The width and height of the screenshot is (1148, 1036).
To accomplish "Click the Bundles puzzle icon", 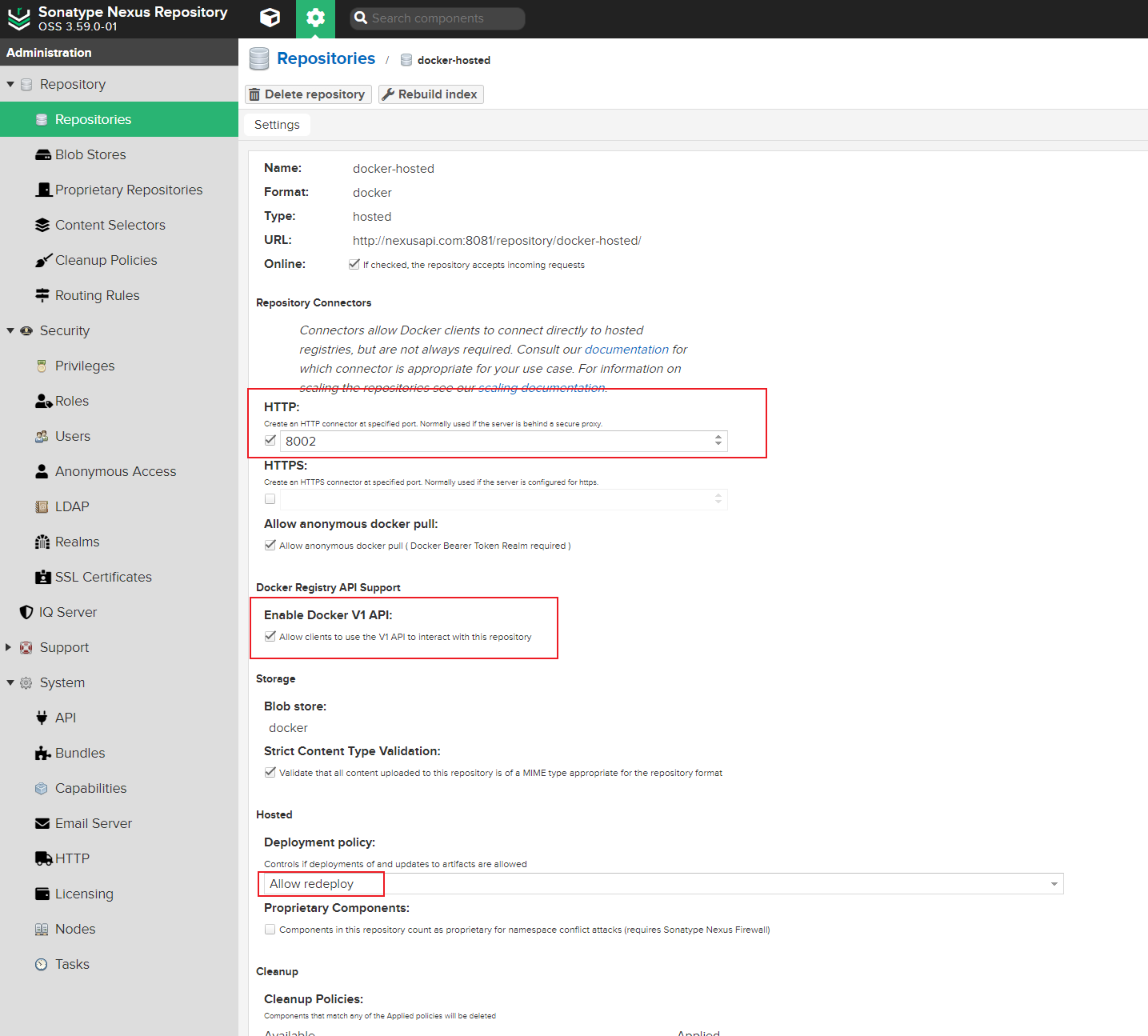I will pyautogui.click(x=43, y=753).
